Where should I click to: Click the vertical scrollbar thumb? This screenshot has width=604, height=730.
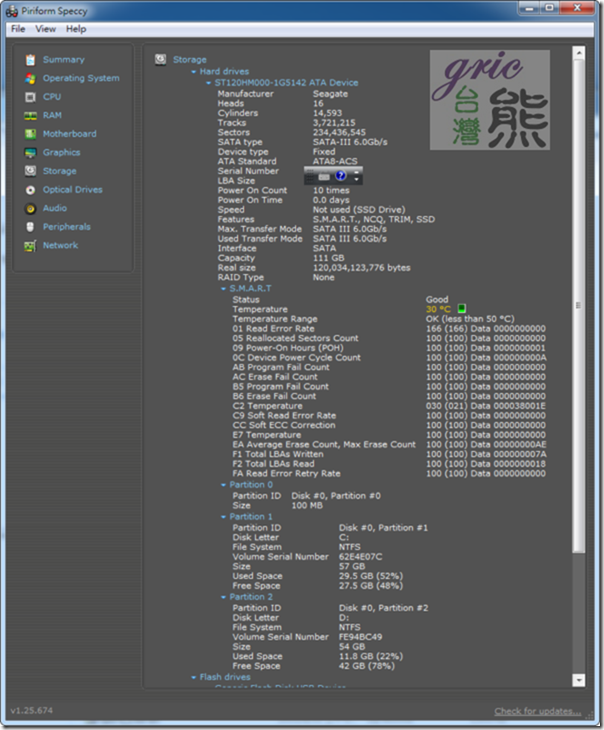tap(578, 306)
